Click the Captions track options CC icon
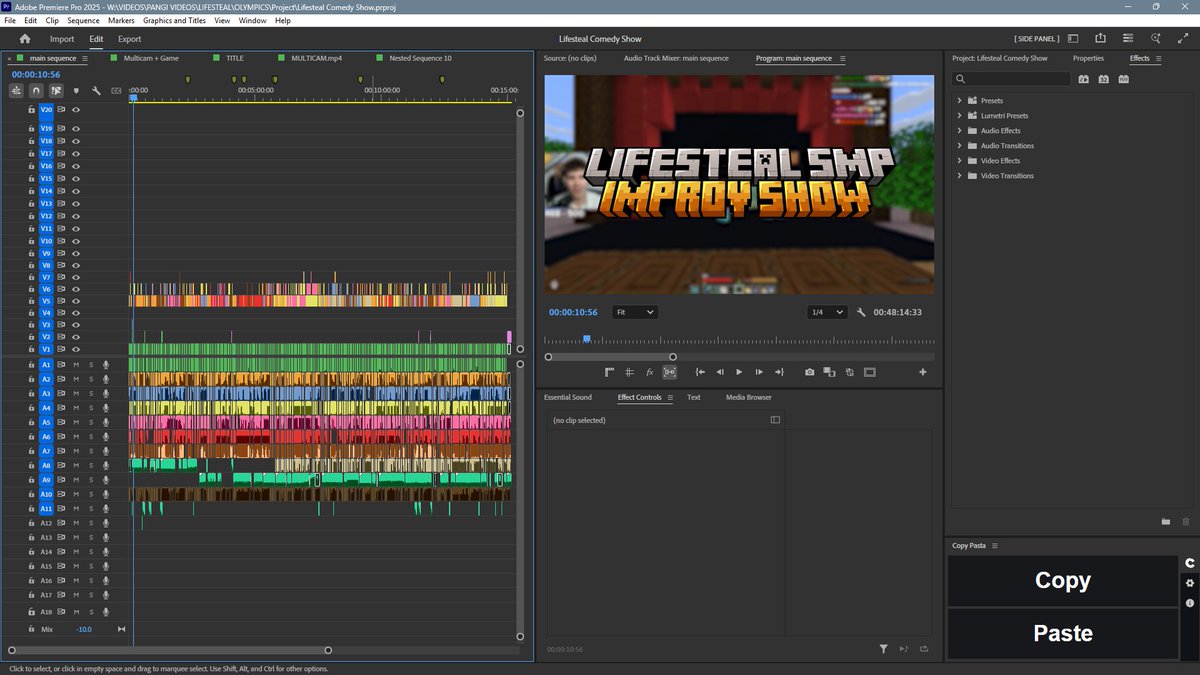1200x675 pixels. 116,91
